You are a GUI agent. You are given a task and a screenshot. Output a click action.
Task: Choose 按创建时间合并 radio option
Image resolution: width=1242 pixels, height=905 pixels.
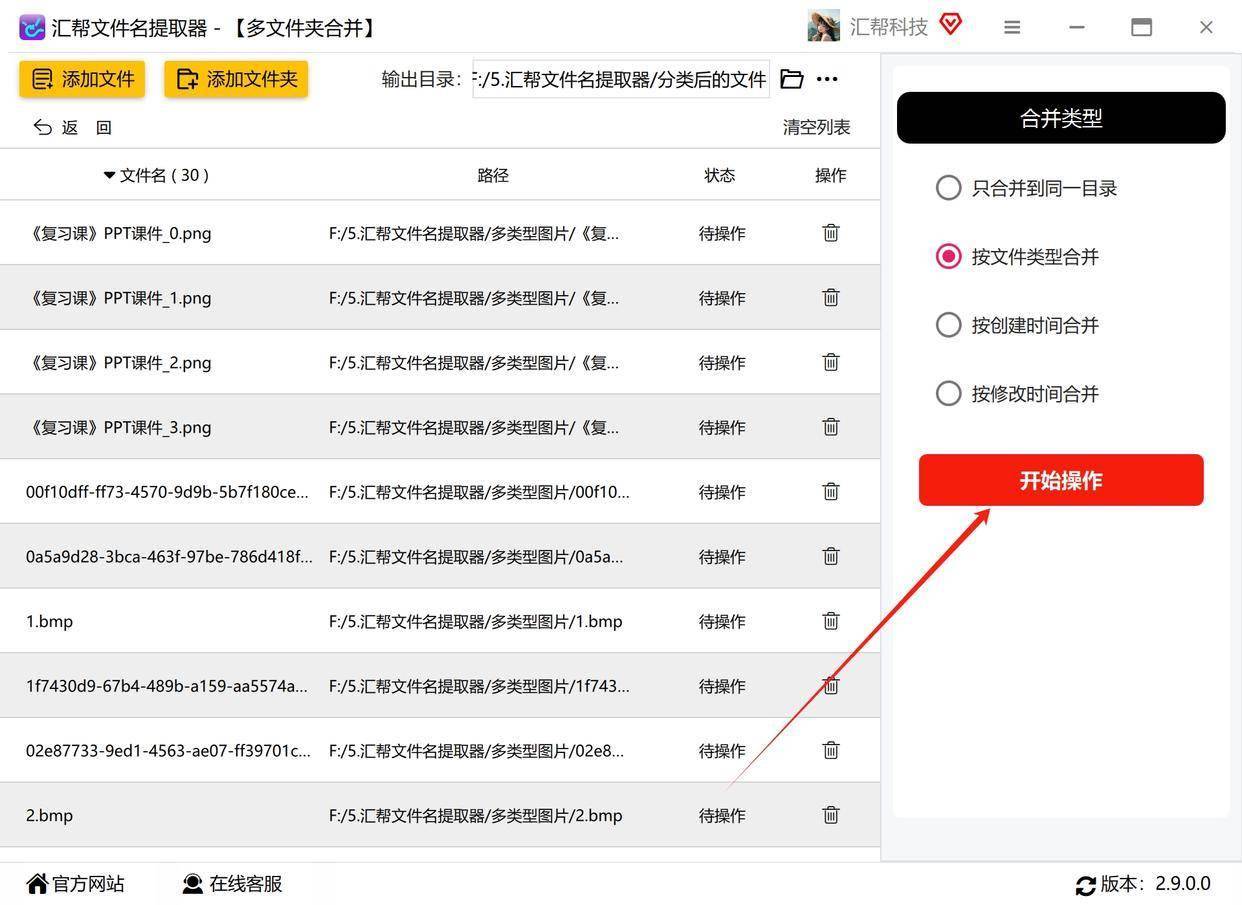click(948, 325)
